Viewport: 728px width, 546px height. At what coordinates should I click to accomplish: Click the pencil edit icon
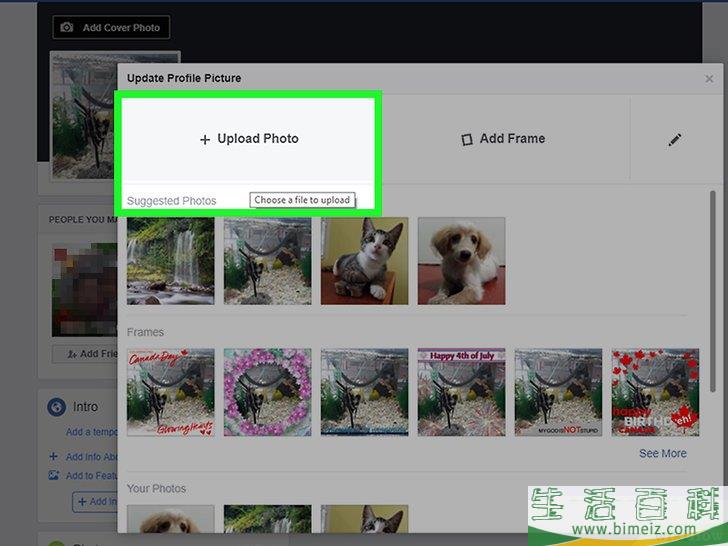click(x=675, y=139)
